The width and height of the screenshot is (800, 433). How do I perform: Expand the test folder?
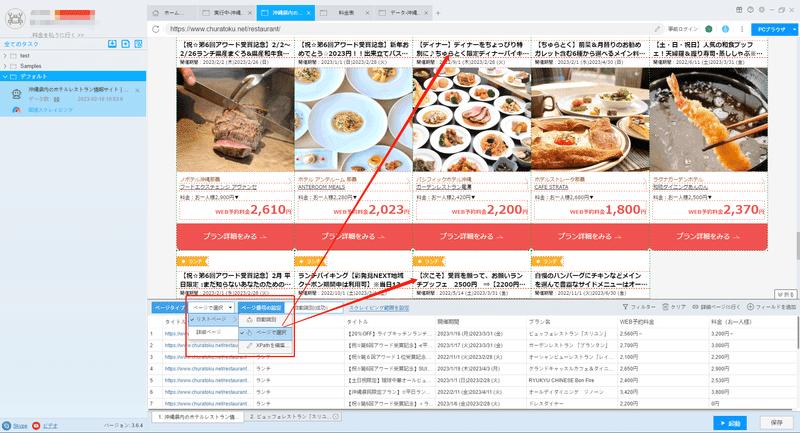tap(5, 56)
